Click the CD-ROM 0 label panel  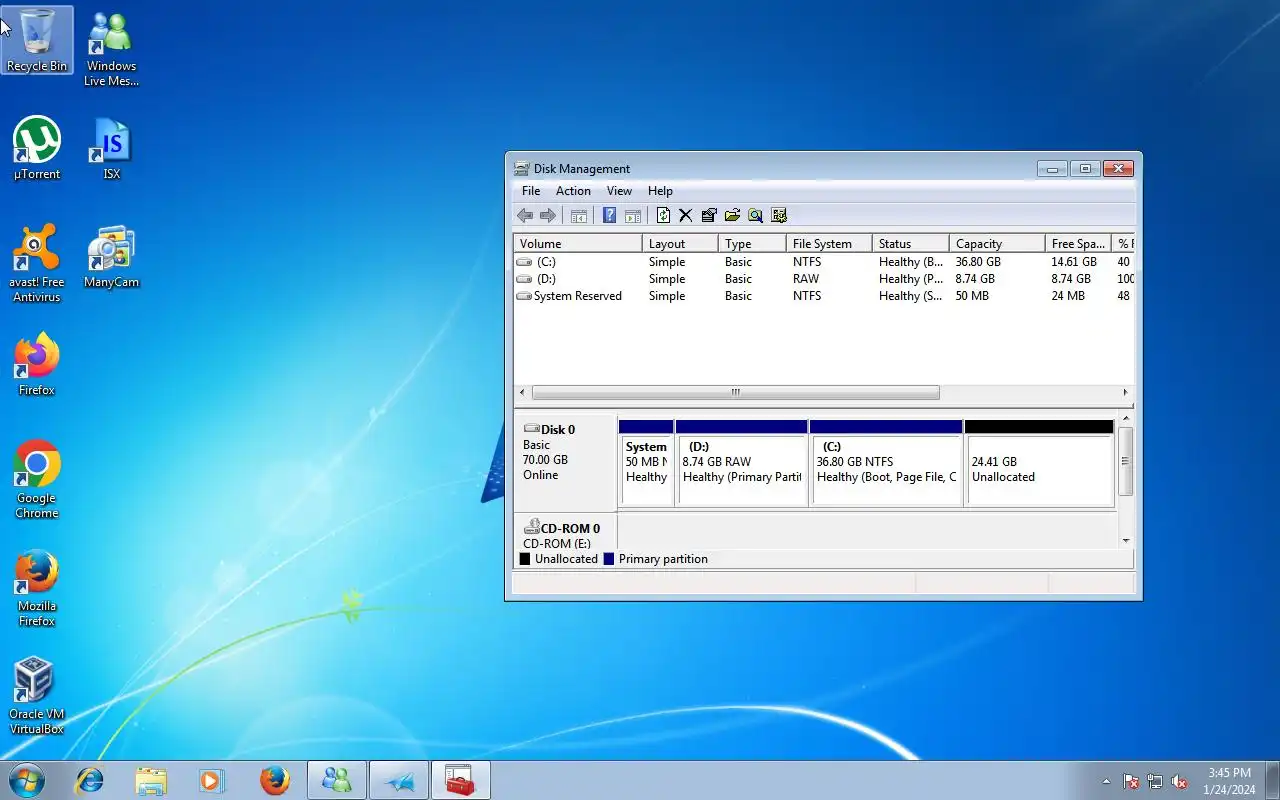565,531
